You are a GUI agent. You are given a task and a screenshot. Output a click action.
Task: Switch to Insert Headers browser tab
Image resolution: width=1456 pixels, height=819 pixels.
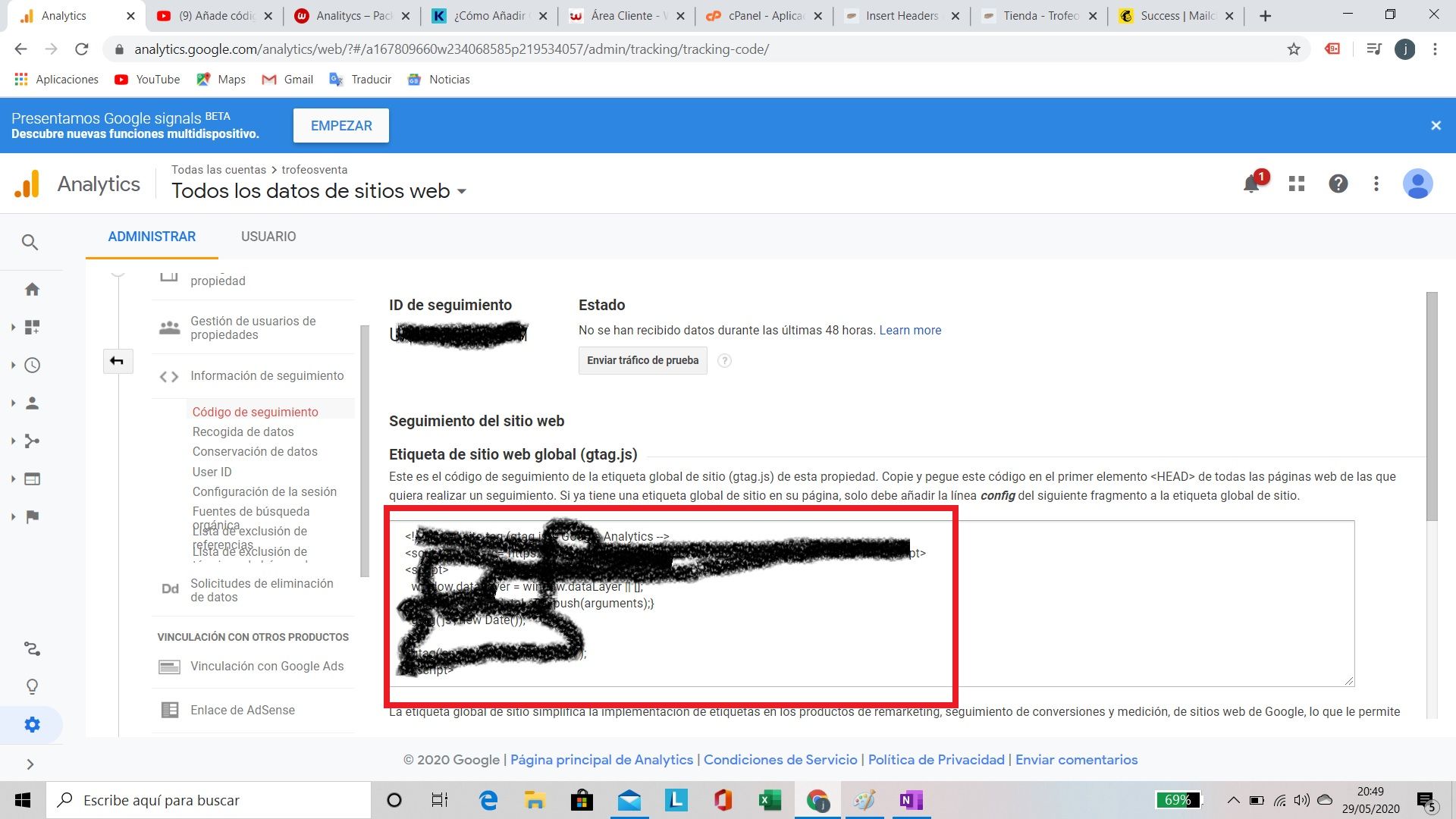click(x=902, y=16)
